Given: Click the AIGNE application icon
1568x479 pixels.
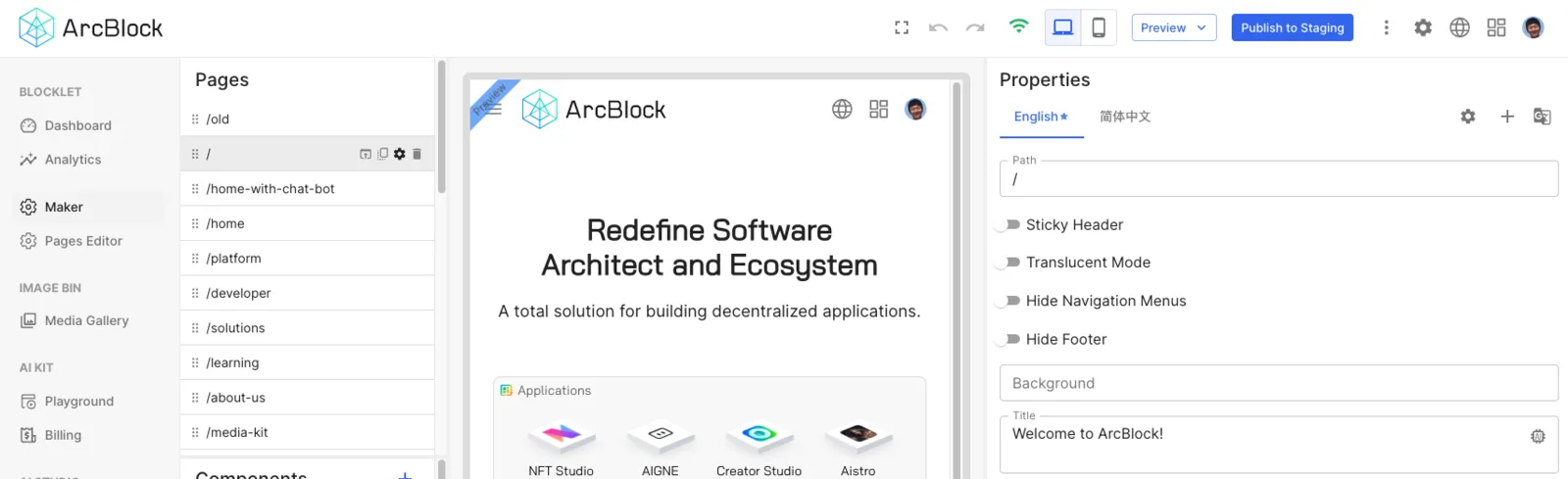Looking at the screenshot, I should (x=661, y=434).
